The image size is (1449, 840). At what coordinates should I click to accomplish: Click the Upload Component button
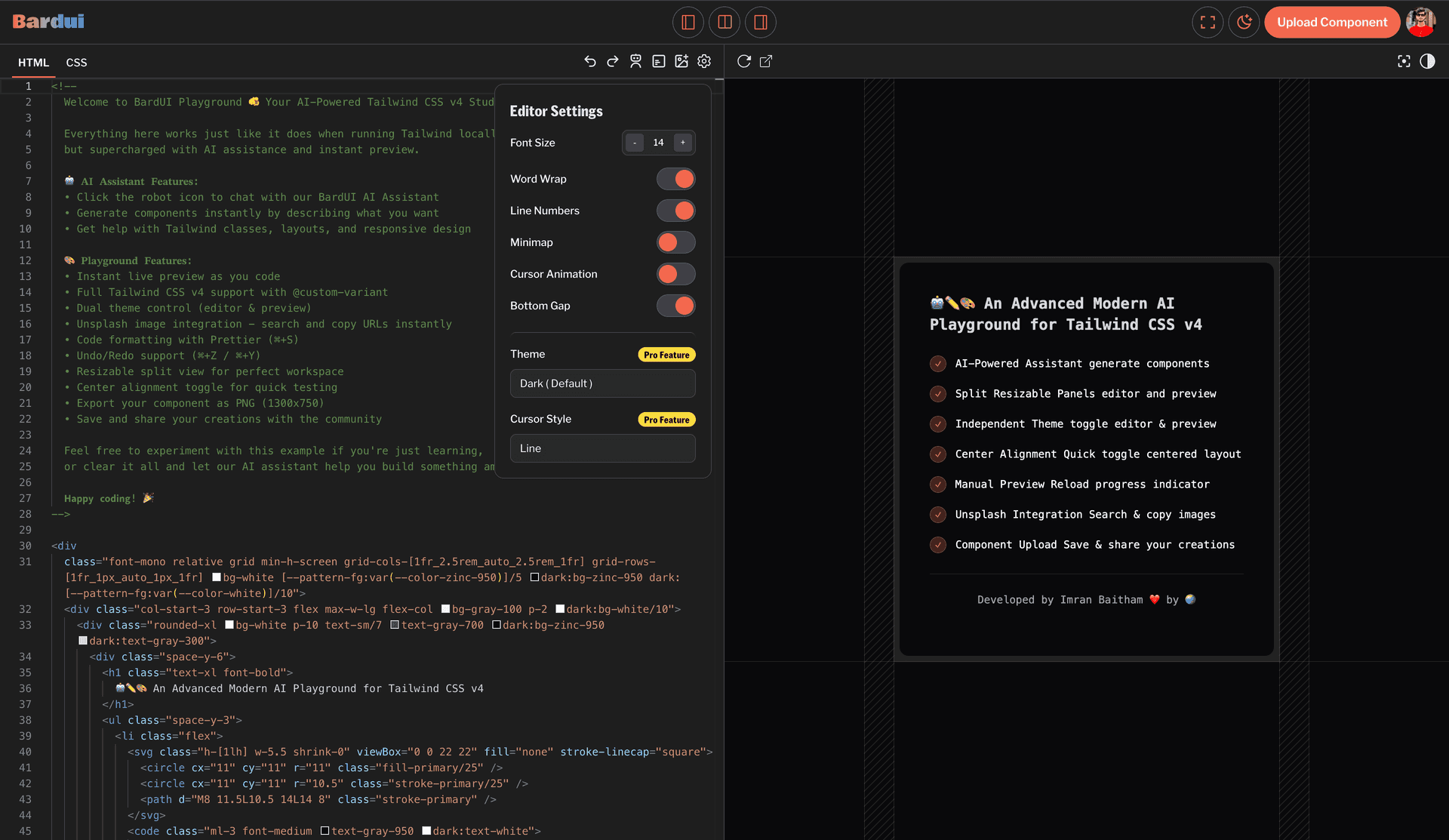tap(1332, 22)
